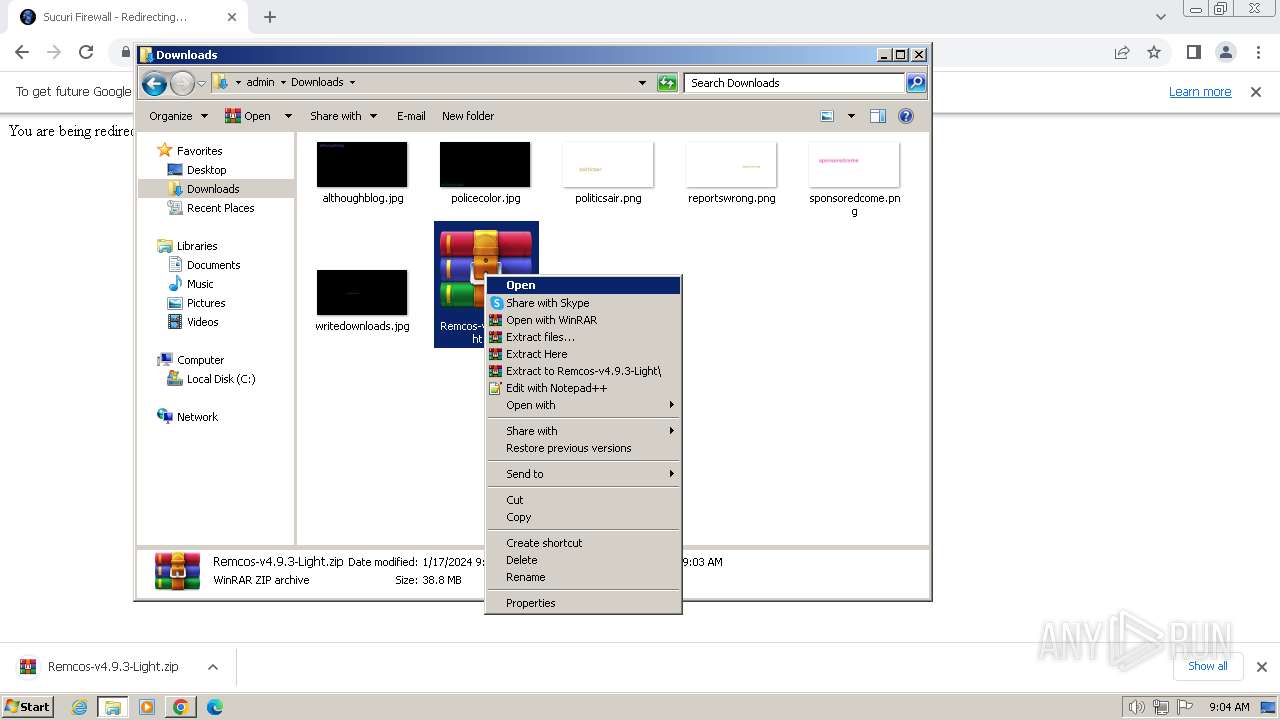The height and width of the screenshot is (720, 1280).
Task: Open Videos library in sidebar
Action: pyautogui.click(x=202, y=322)
